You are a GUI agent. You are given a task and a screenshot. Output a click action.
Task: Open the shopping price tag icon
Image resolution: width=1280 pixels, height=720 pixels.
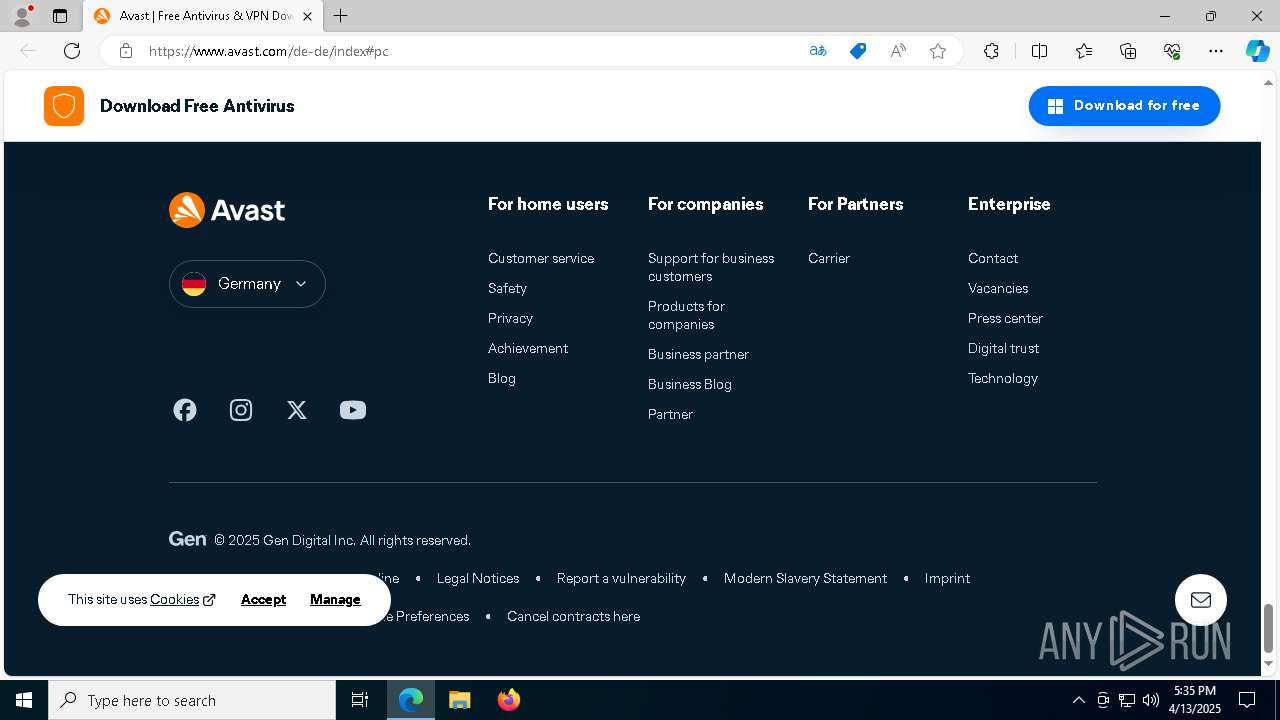coord(858,51)
